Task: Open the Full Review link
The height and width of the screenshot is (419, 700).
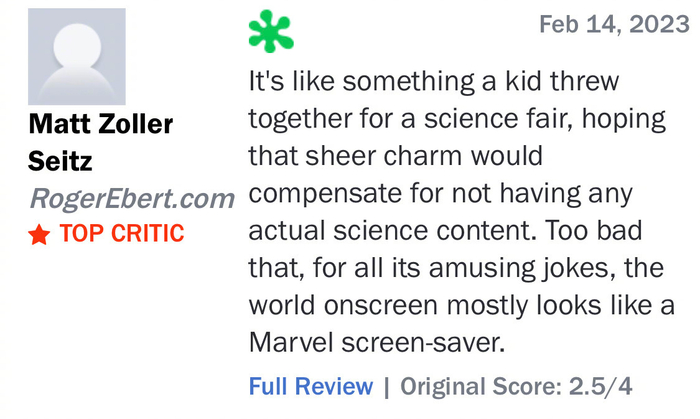Action: coord(311,386)
